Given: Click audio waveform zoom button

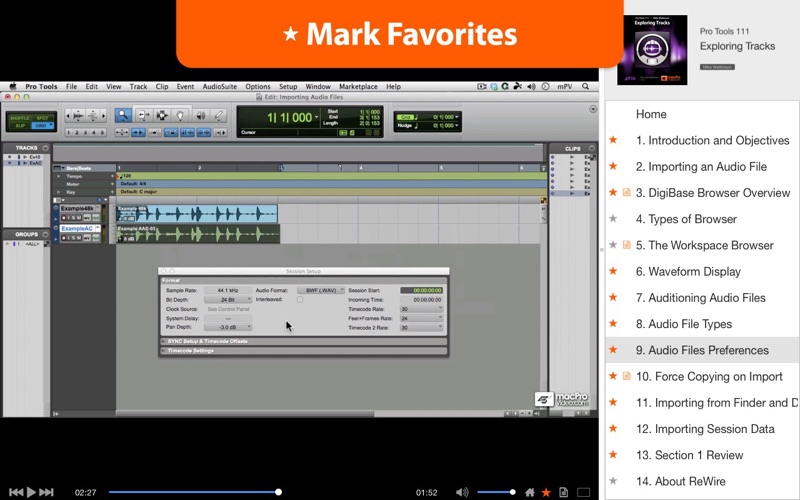Looking at the screenshot, I should 78,116.
